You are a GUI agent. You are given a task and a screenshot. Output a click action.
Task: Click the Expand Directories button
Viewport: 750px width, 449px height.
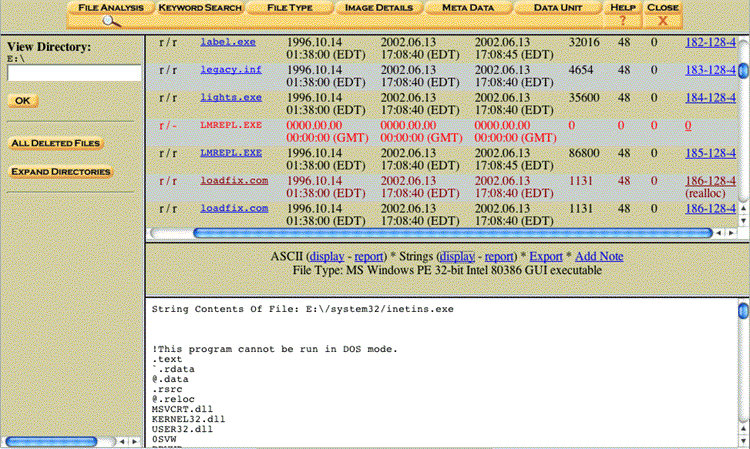click(x=60, y=172)
